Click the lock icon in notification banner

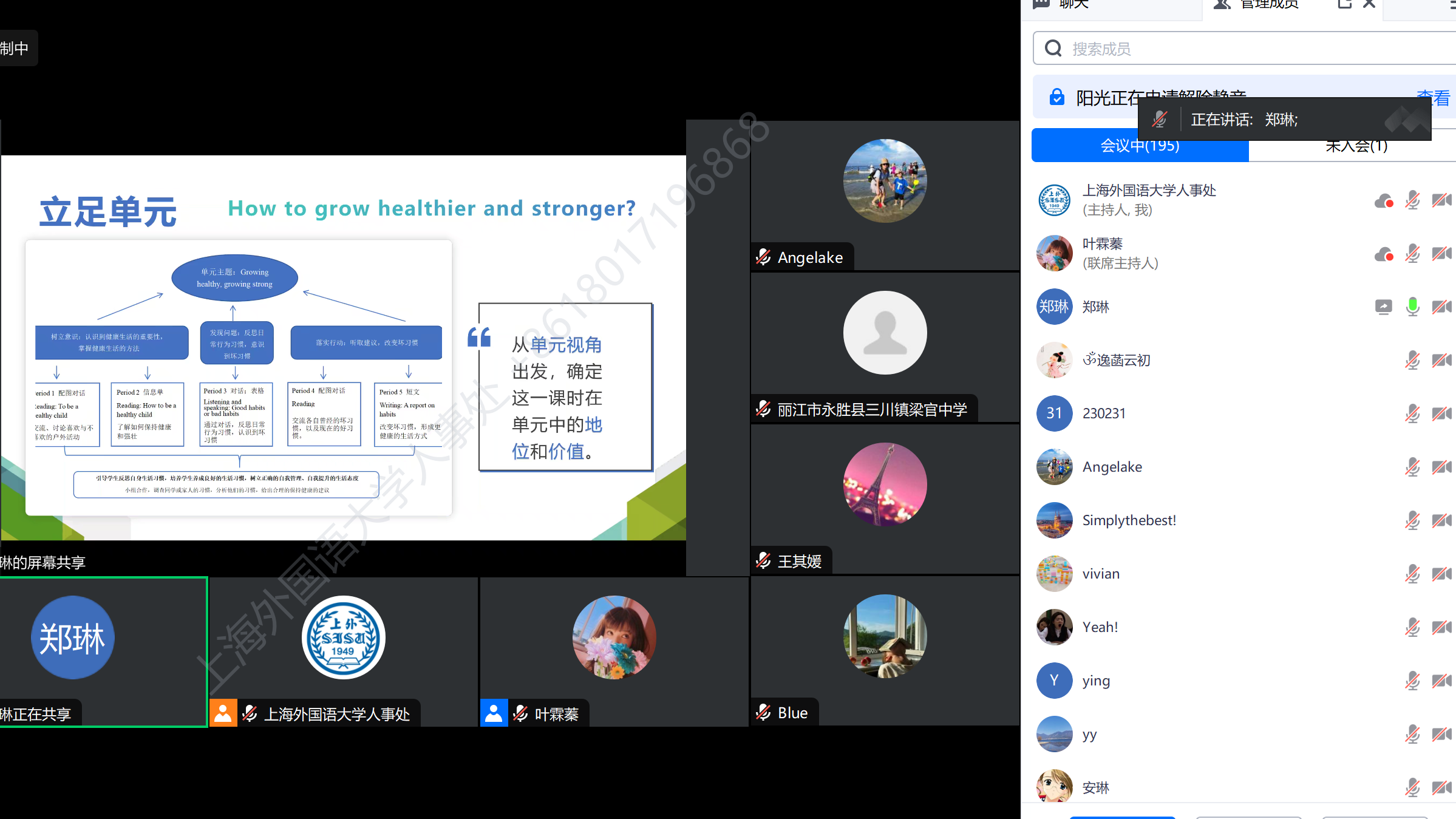click(1056, 97)
